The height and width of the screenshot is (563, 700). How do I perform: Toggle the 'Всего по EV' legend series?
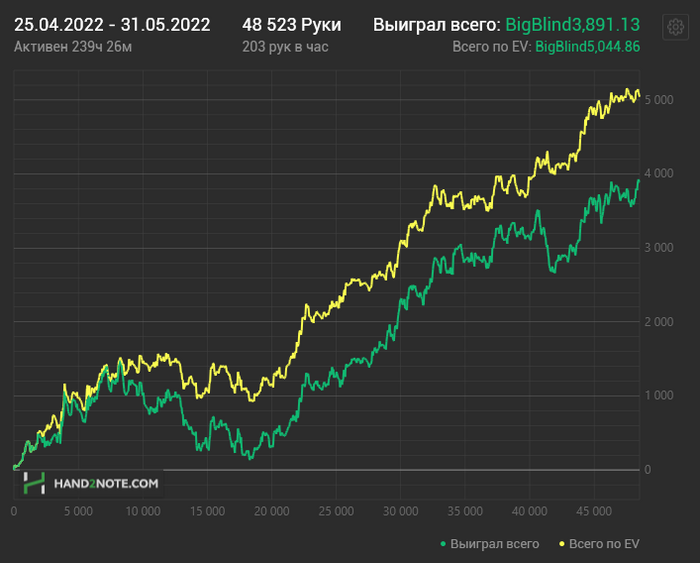point(600,544)
